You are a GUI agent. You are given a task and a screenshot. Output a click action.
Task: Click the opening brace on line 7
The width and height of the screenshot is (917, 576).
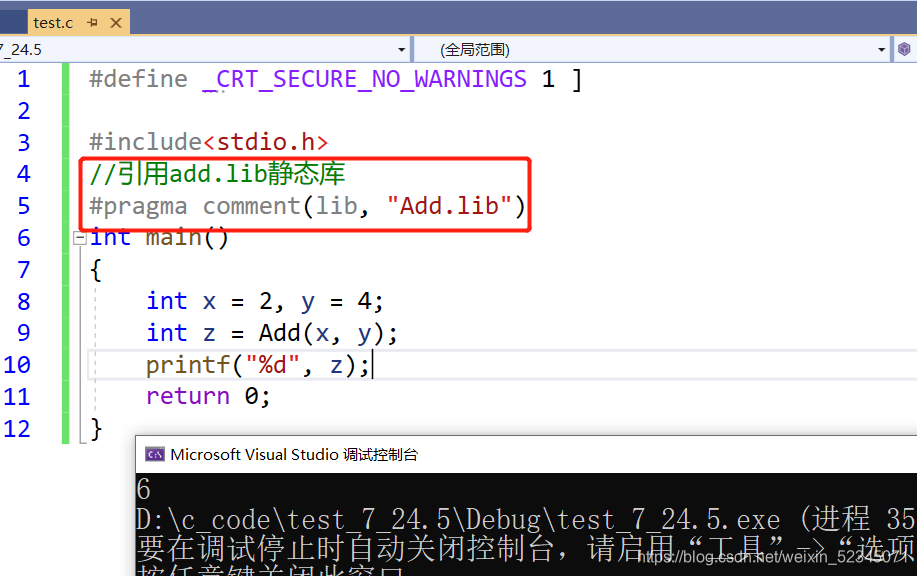(x=96, y=270)
